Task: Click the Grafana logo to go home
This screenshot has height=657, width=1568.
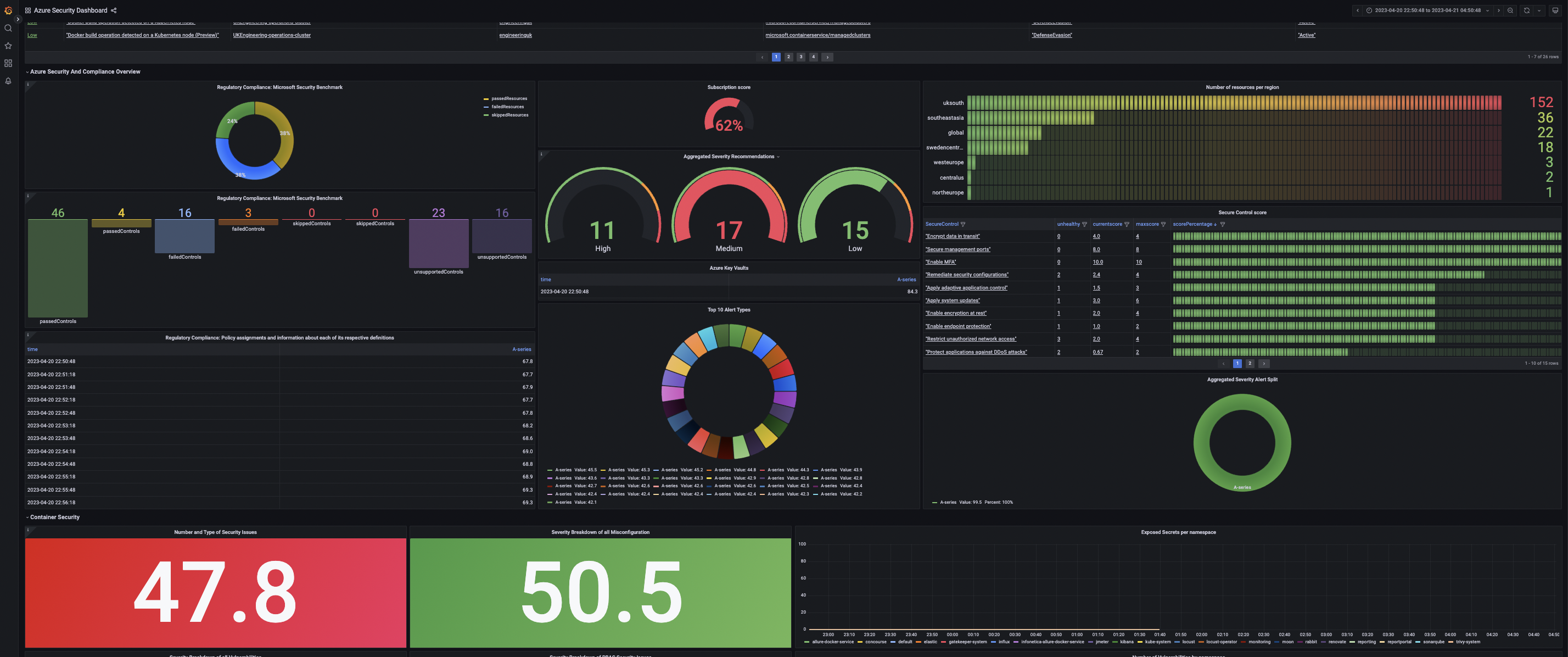Action: tap(8, 10)
